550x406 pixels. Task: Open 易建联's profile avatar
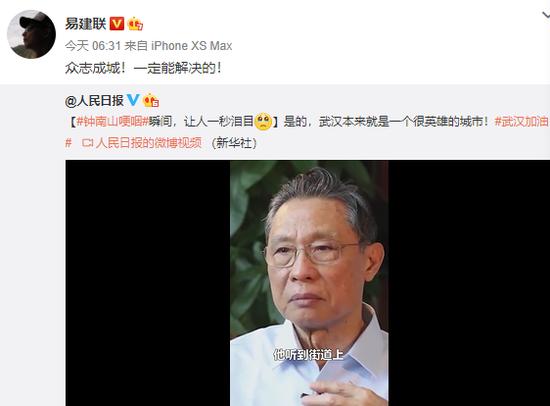tap(31, 34)
